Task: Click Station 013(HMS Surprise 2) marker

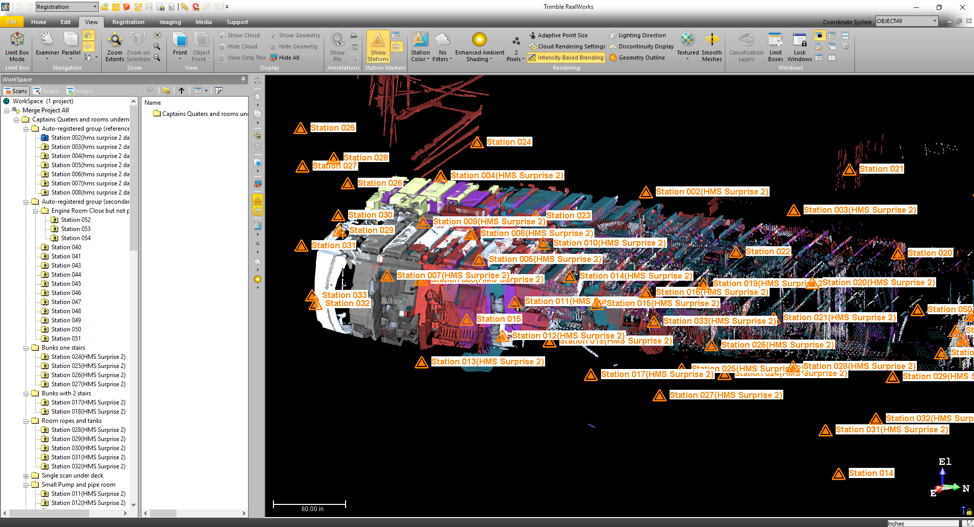Action: 421,362
